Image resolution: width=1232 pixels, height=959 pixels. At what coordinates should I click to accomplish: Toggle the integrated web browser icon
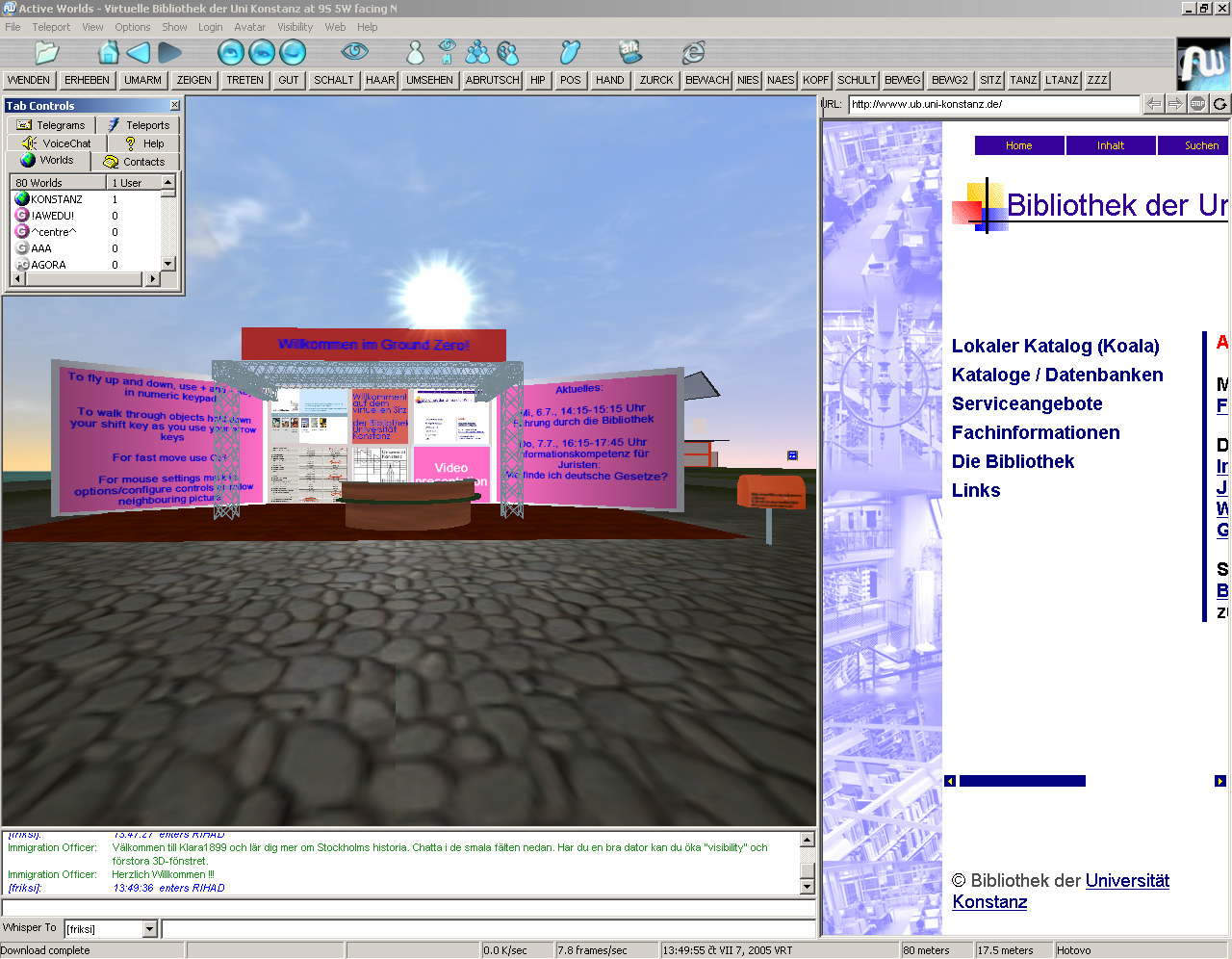[693, 52]
